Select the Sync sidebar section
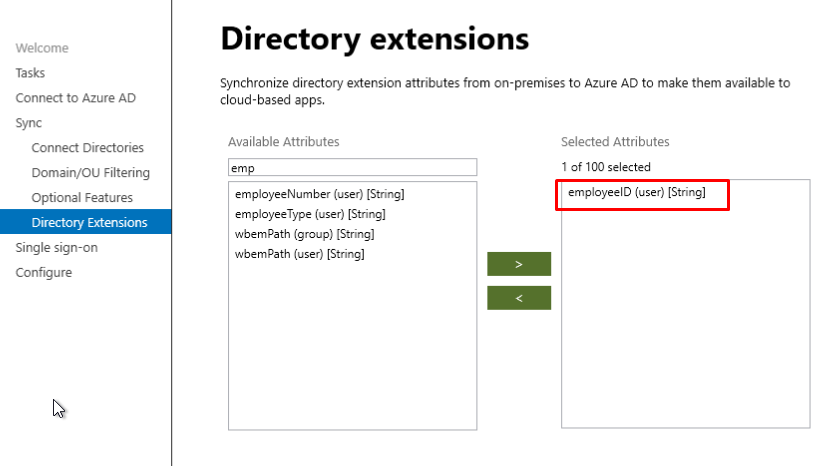Image resolution: width=826 pixels, height=466 pixels. point(29,123)
